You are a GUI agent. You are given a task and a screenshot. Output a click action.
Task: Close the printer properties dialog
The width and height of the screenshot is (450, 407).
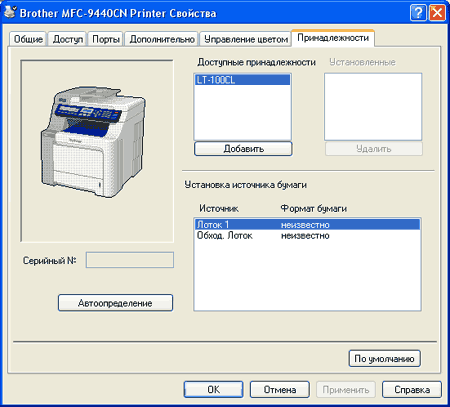coord(437,13)
